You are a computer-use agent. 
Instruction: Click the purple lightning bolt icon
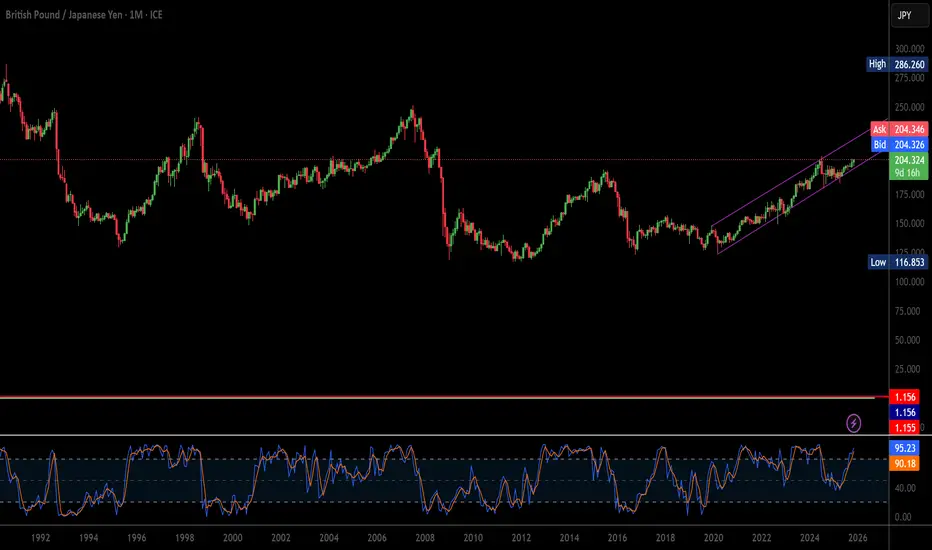point(854,423)
